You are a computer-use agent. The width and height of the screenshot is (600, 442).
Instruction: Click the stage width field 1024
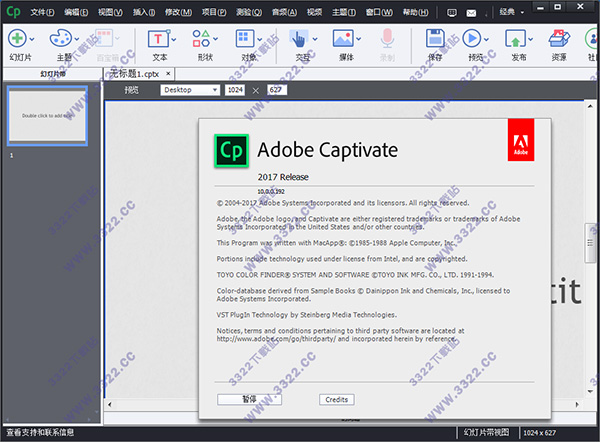(235, 90)
